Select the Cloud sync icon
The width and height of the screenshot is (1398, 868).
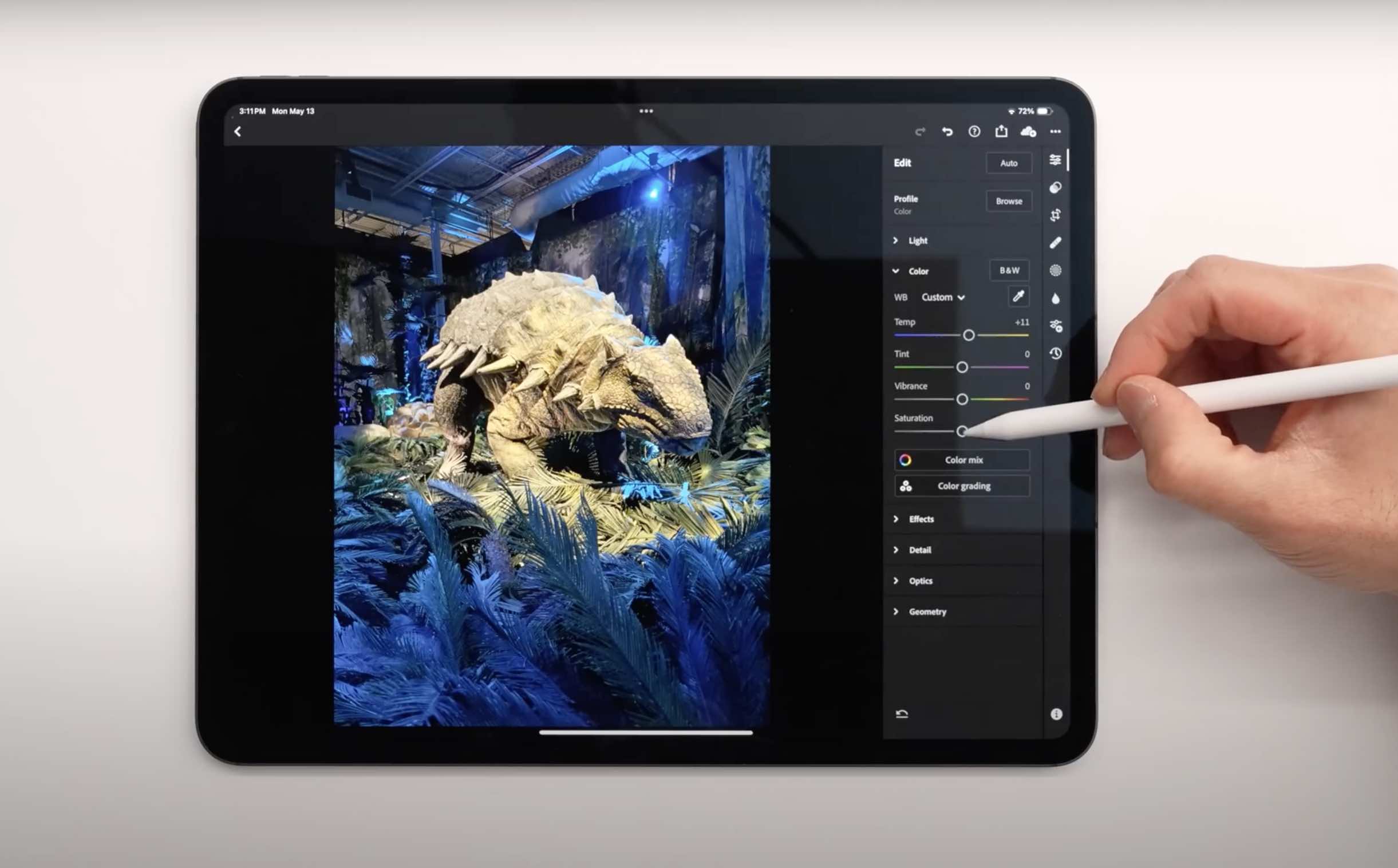(x=1028, y=131)
